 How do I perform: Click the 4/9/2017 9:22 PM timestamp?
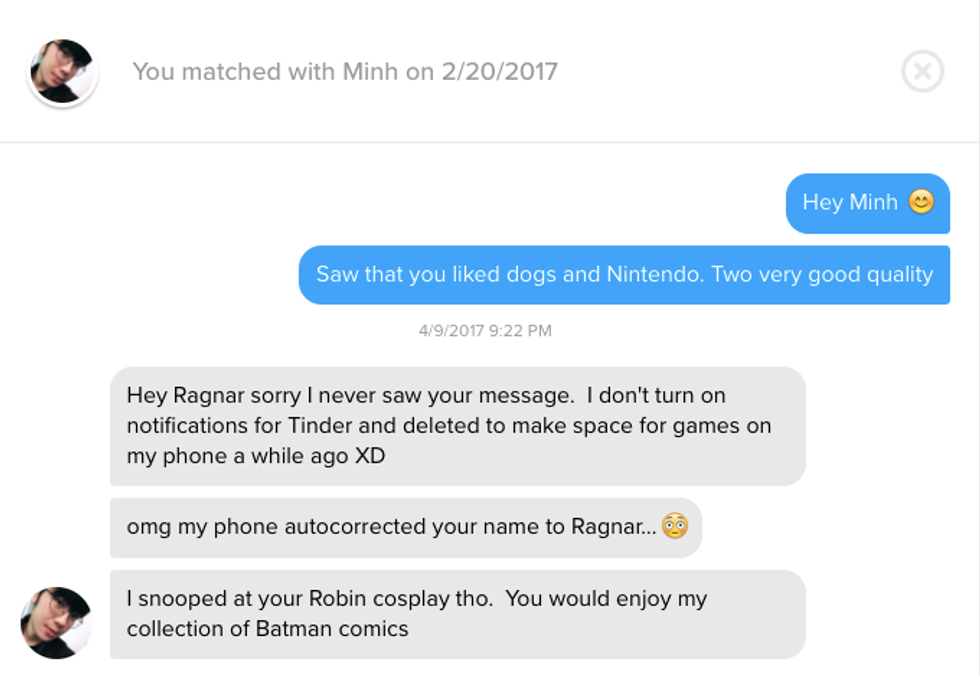[x=485, y=331]
